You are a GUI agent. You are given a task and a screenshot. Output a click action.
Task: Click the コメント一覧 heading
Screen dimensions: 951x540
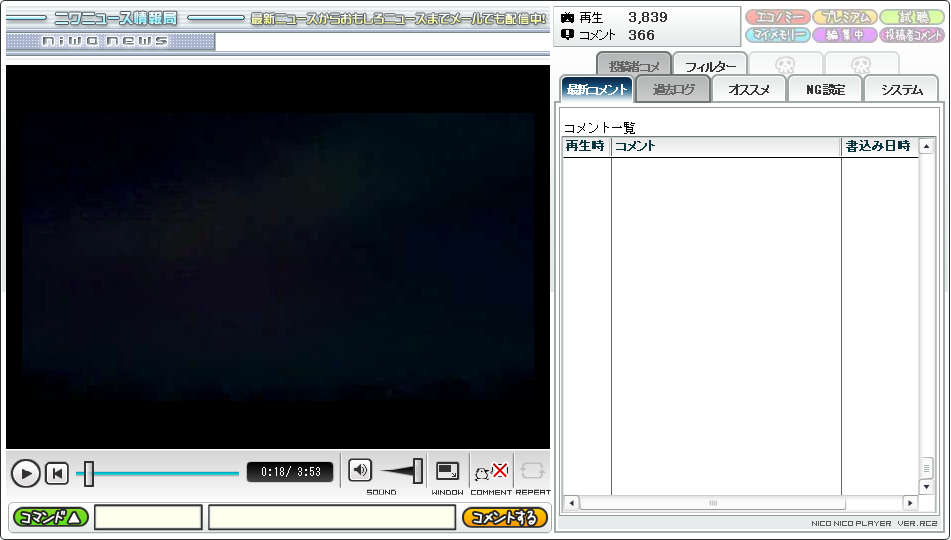click(x=600, y=128)
